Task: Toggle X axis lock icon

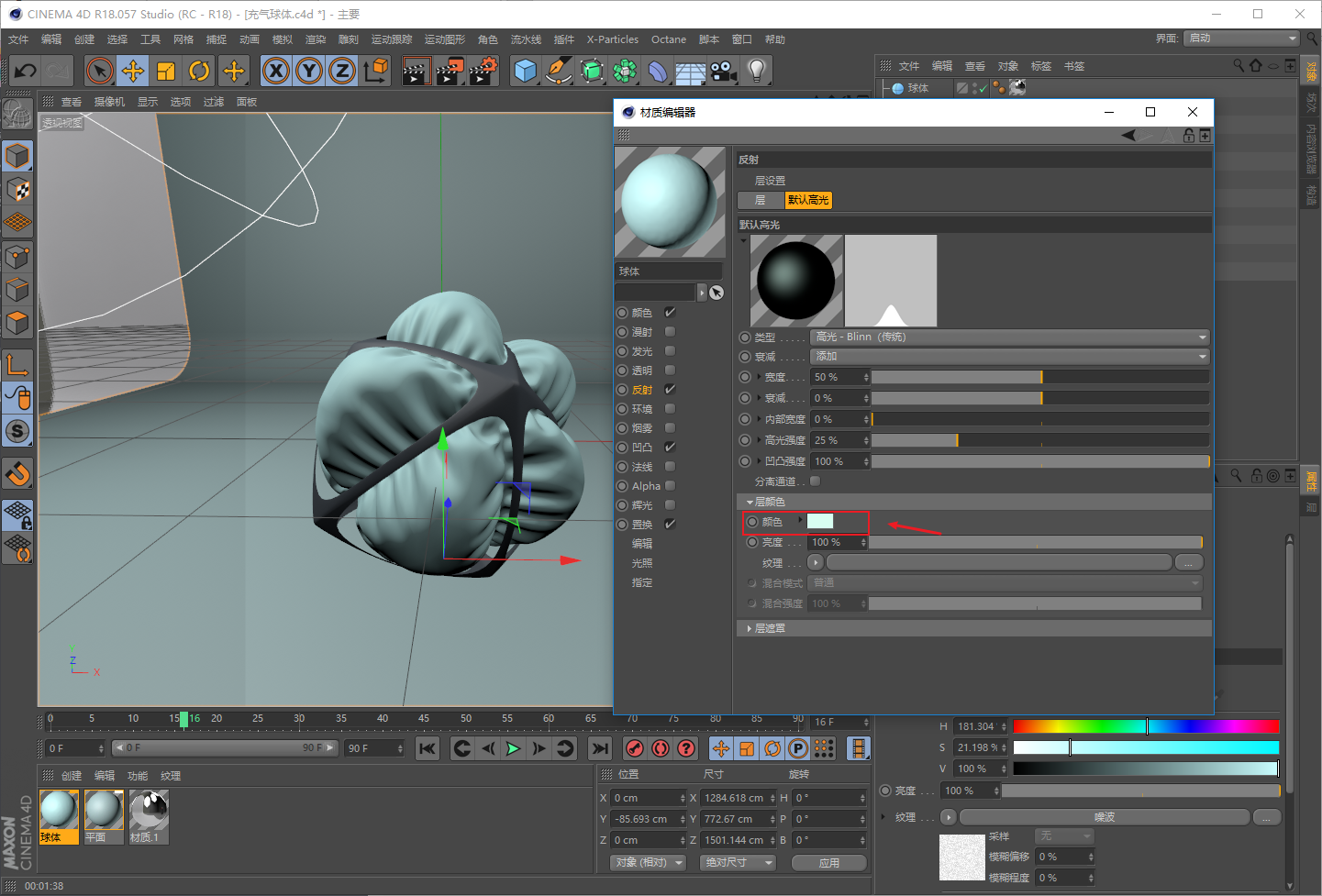Action: [276, 71]
